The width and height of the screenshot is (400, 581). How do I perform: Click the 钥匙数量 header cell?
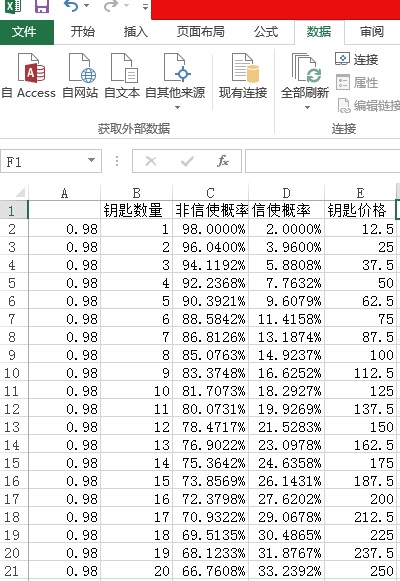click(x=136, y=210)
